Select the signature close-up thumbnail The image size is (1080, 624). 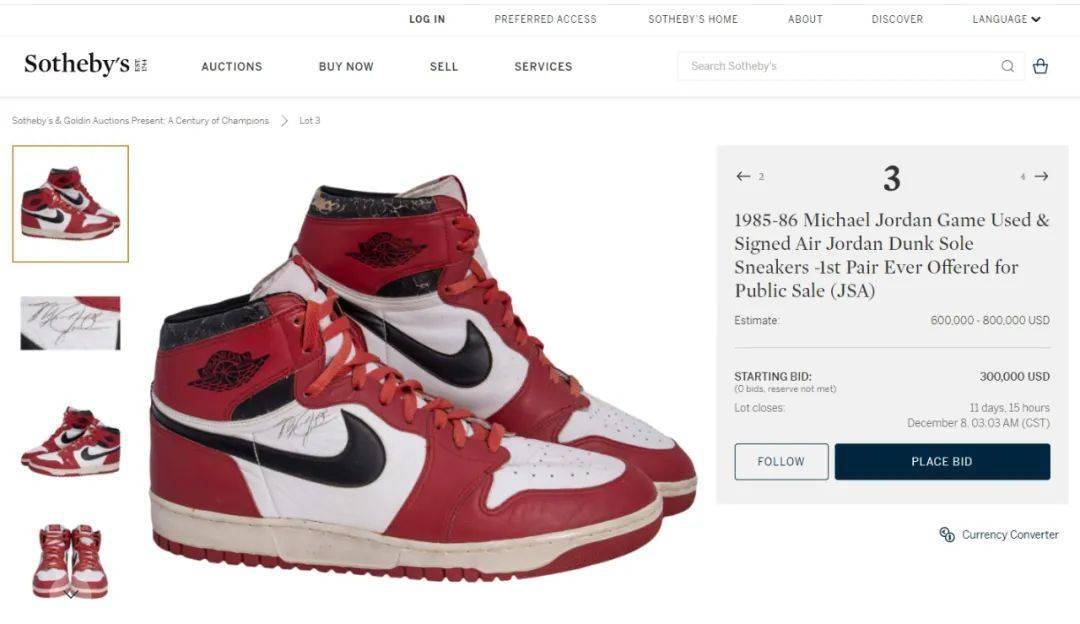coord(70,323)
